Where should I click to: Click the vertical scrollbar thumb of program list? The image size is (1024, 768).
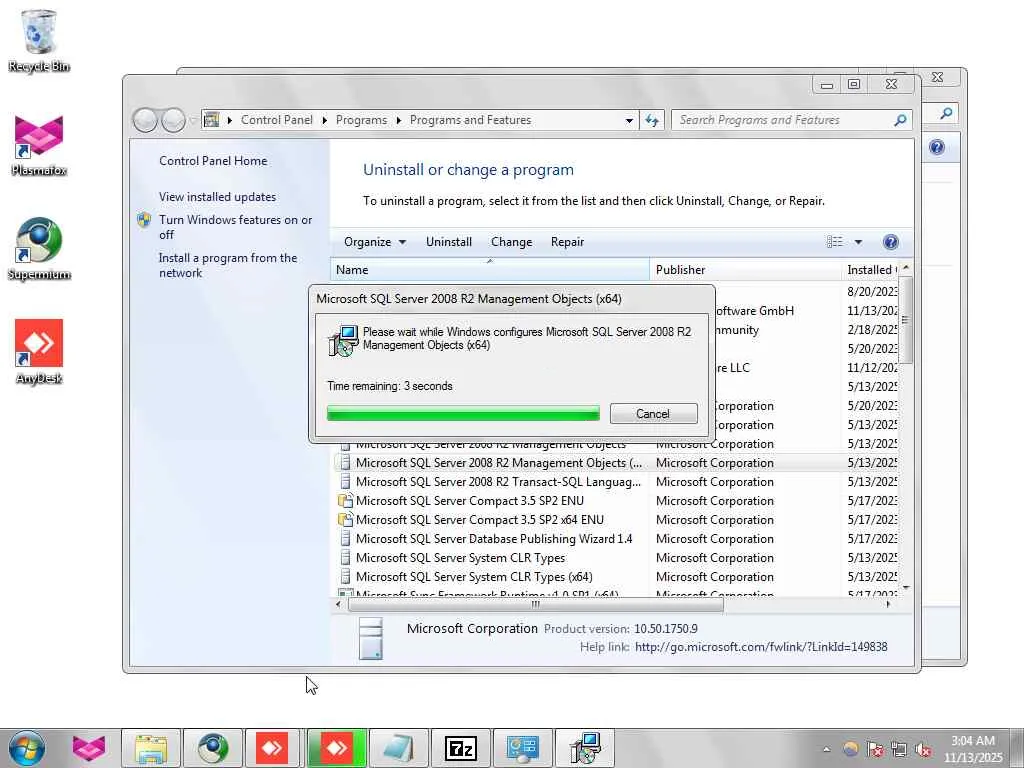(x=905, y=319)
